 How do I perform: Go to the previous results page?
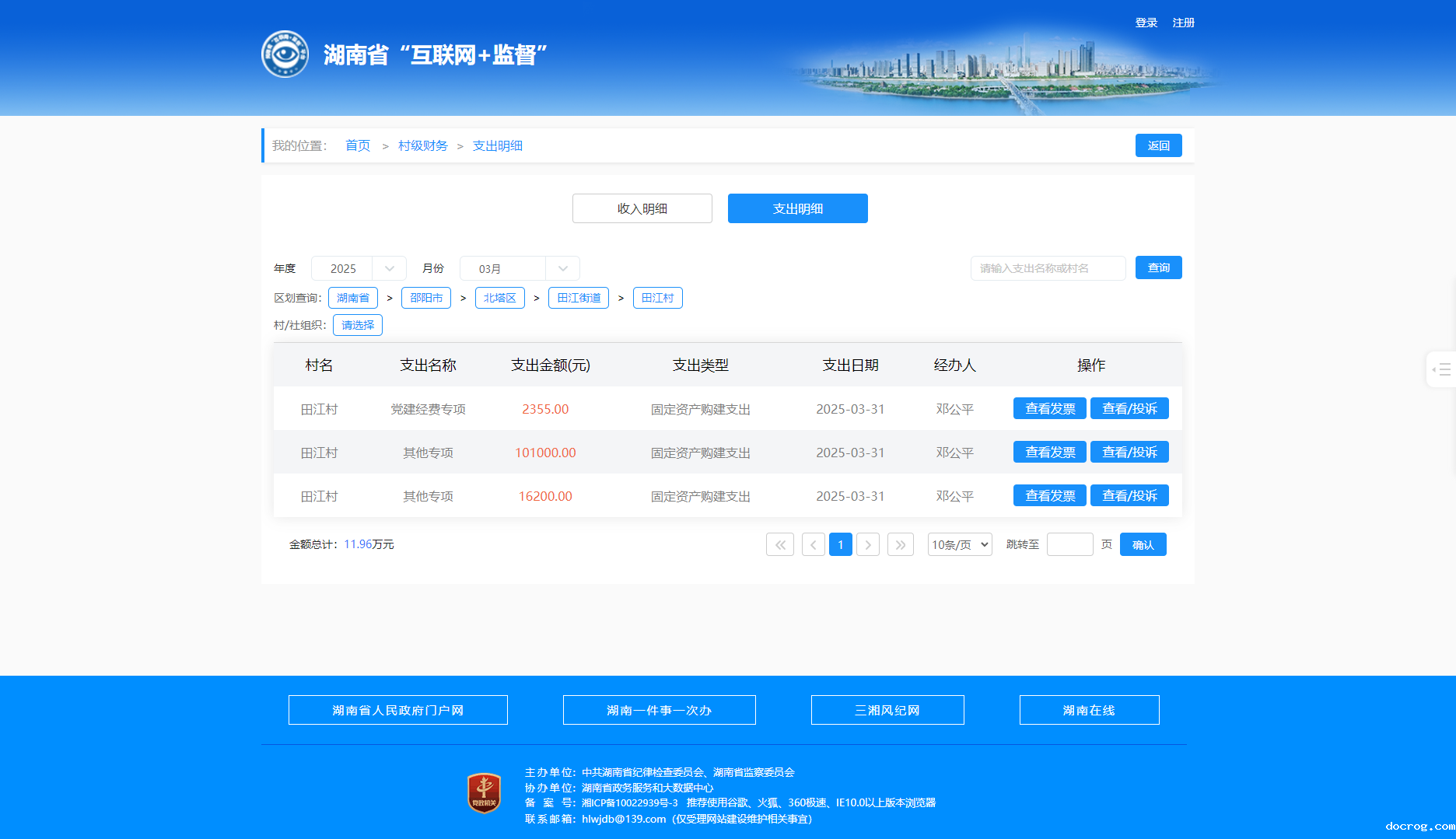[813, 544]
